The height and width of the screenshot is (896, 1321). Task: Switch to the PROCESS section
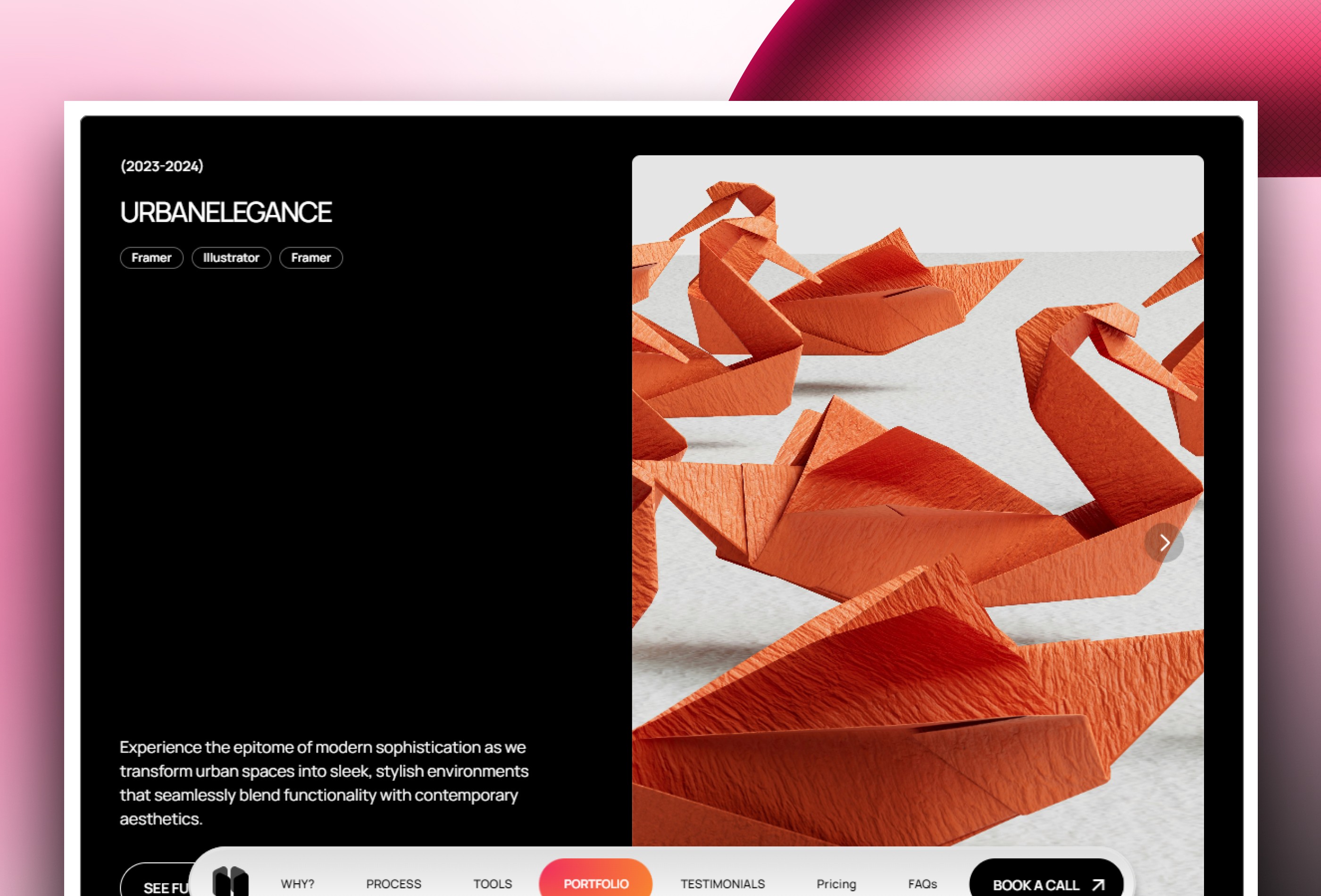click(393, 883)
